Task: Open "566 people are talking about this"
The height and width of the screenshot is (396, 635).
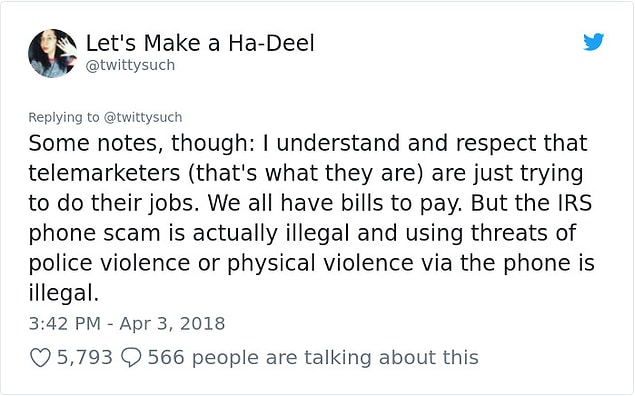Action: point(313,358)
